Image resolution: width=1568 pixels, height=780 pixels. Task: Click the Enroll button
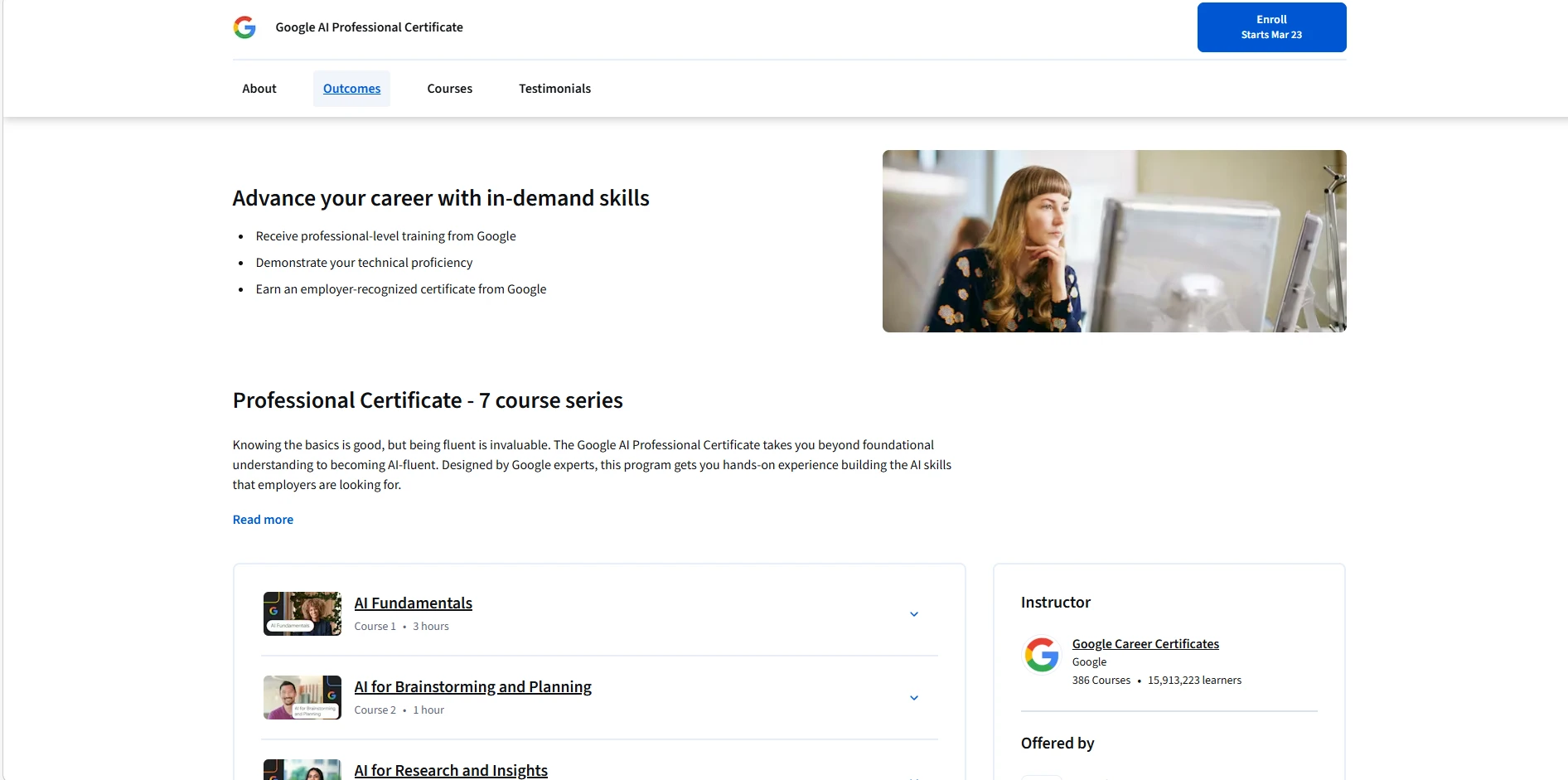pyautogui.click(x=1271, y=27)
